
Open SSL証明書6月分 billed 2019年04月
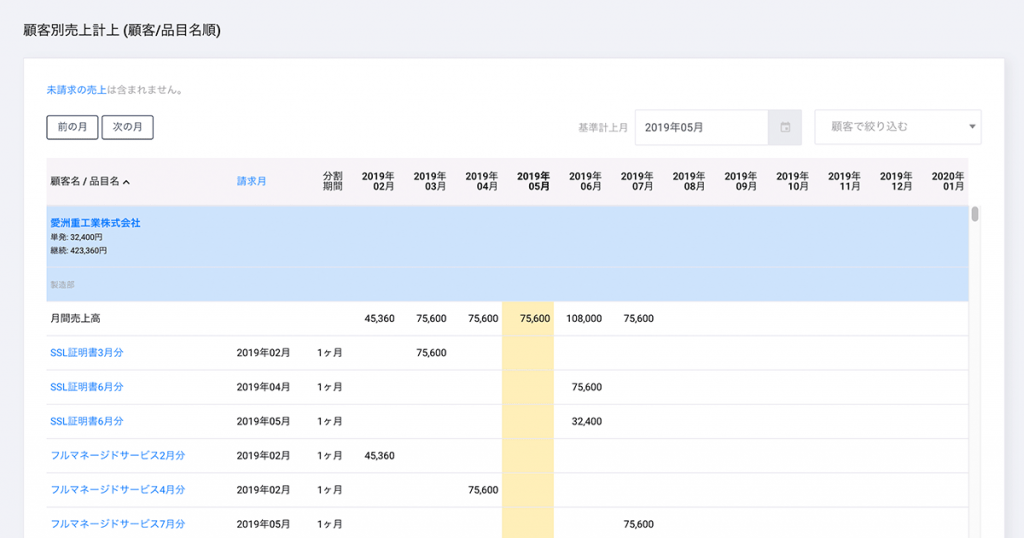click(x=87, y=387)
